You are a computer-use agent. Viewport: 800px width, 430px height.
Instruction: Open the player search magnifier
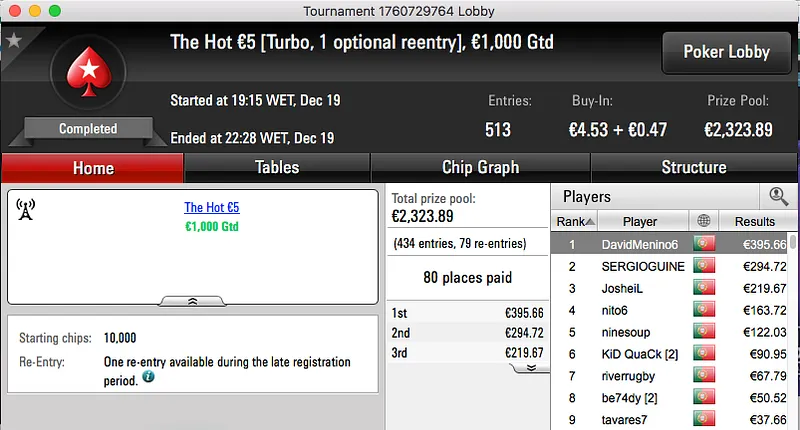[x=777, y=197]
